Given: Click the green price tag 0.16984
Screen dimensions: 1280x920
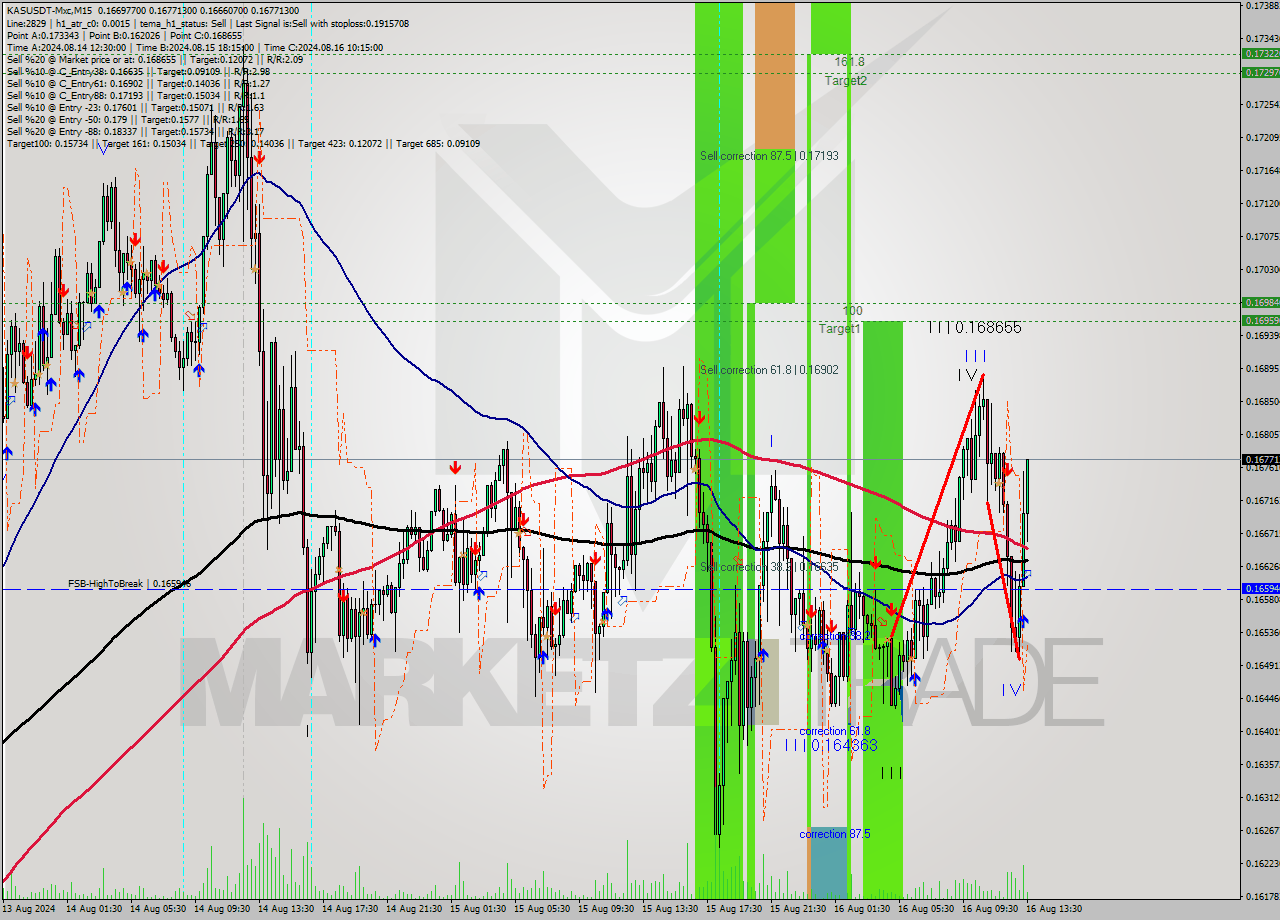Looking at the screenshot, I should coord(1260,302).
